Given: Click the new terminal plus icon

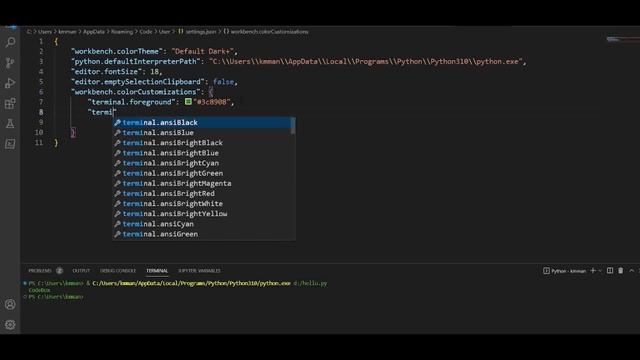Looking at the screenshot, I should [x=593, y=271].
